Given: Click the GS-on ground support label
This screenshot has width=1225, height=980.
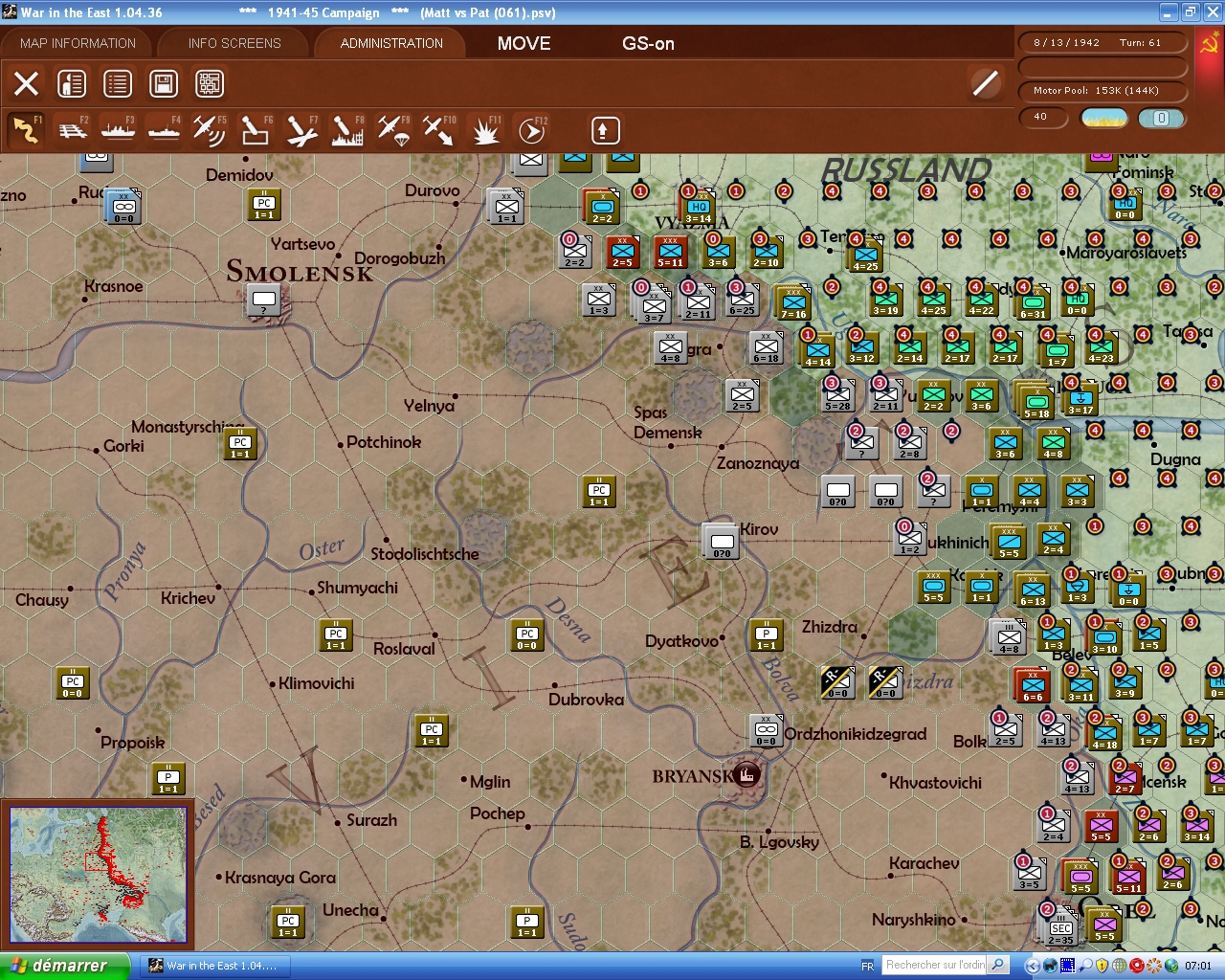Looking at the screenshot, I should click(648, 43).
